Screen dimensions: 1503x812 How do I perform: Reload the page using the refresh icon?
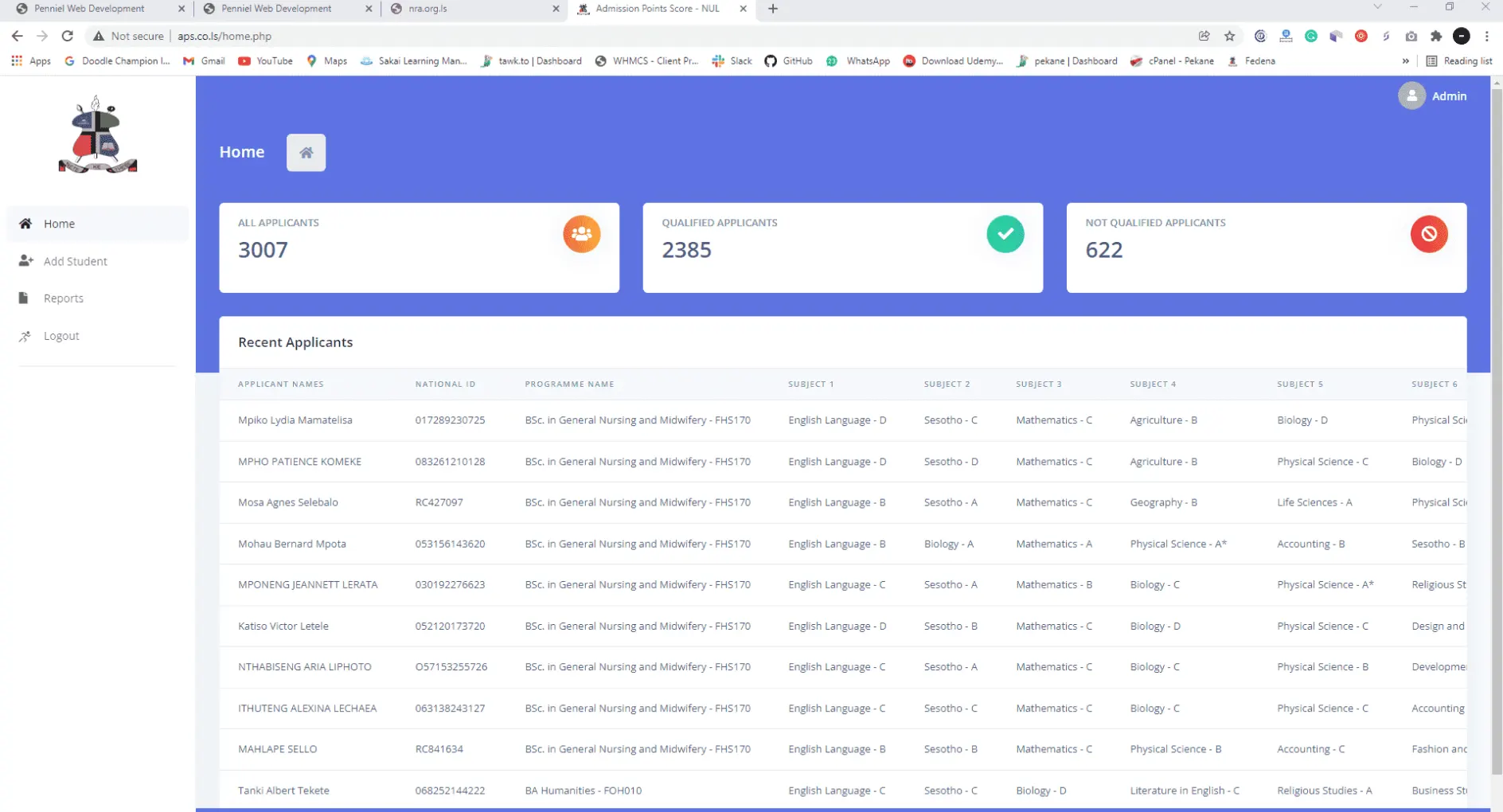pos(68,36)
